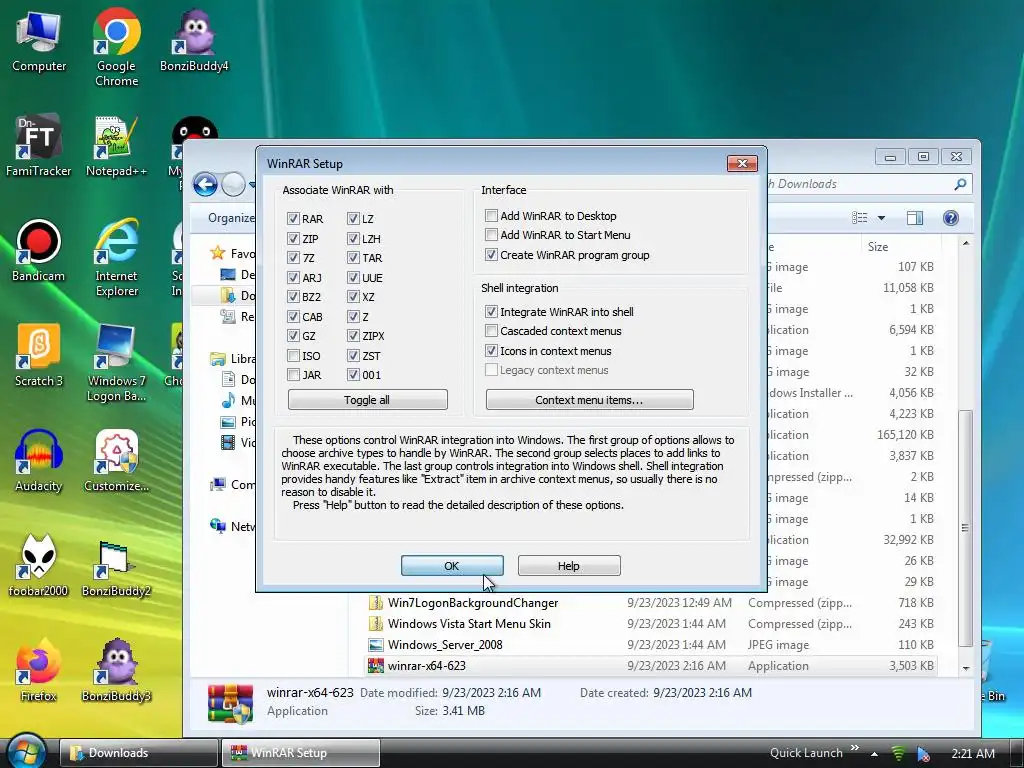Click the Help button in WinRAR Setup
Viewport: 1024px width, 768px height.
click(x=569, y=566)
